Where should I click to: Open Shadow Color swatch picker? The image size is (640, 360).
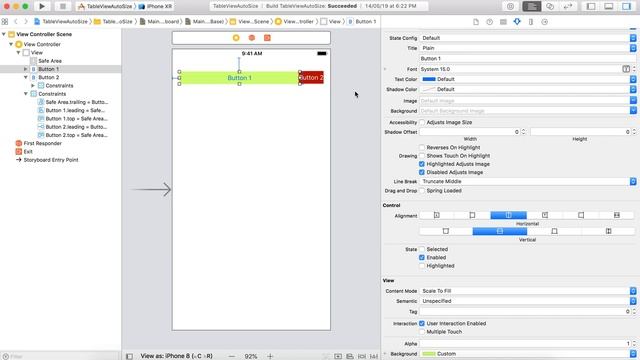pos(429,89)
